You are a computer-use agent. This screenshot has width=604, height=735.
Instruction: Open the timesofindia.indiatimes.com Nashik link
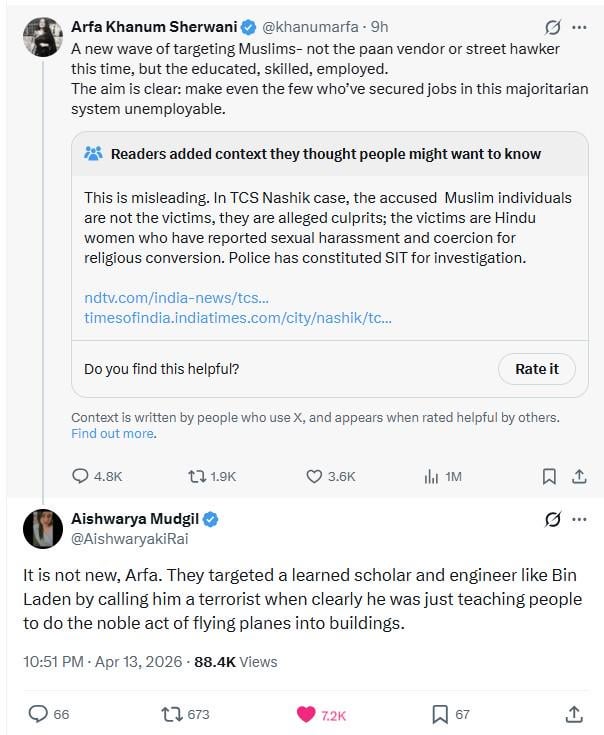pyautogui.click(x=237, y=318)
